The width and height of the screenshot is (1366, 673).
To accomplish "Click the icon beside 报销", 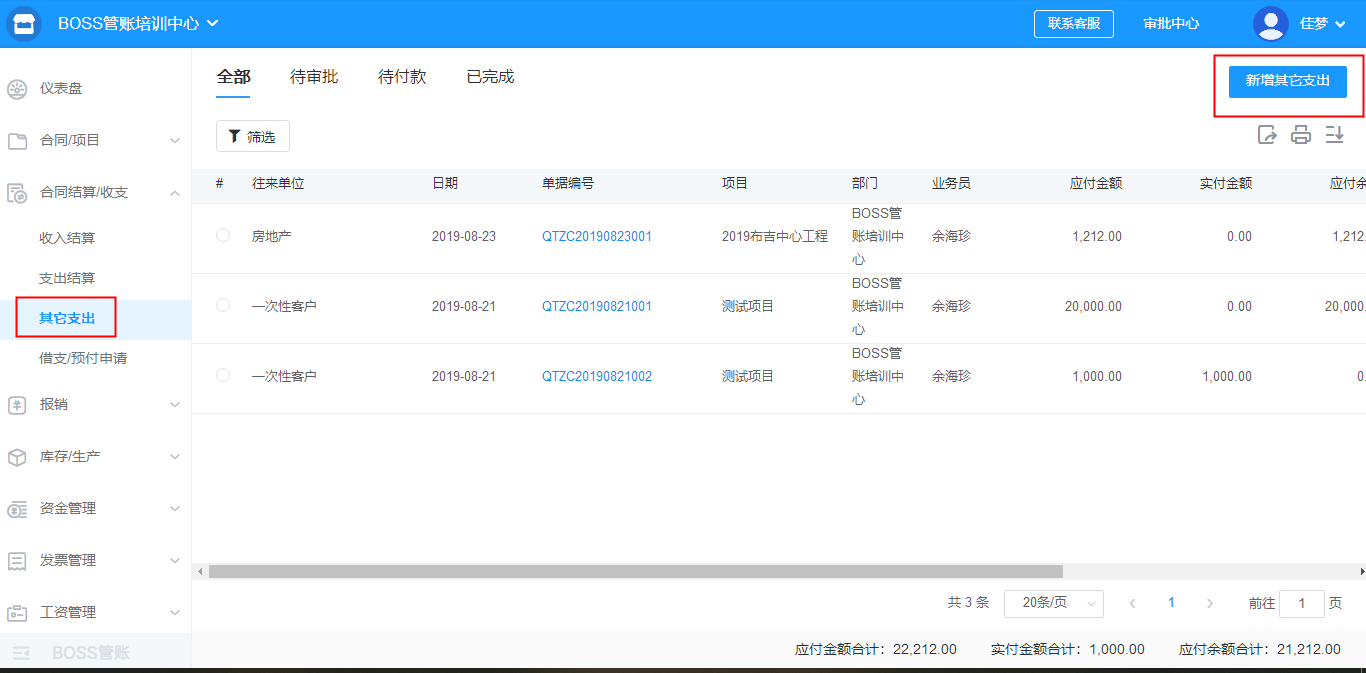I will coord(17,405).
